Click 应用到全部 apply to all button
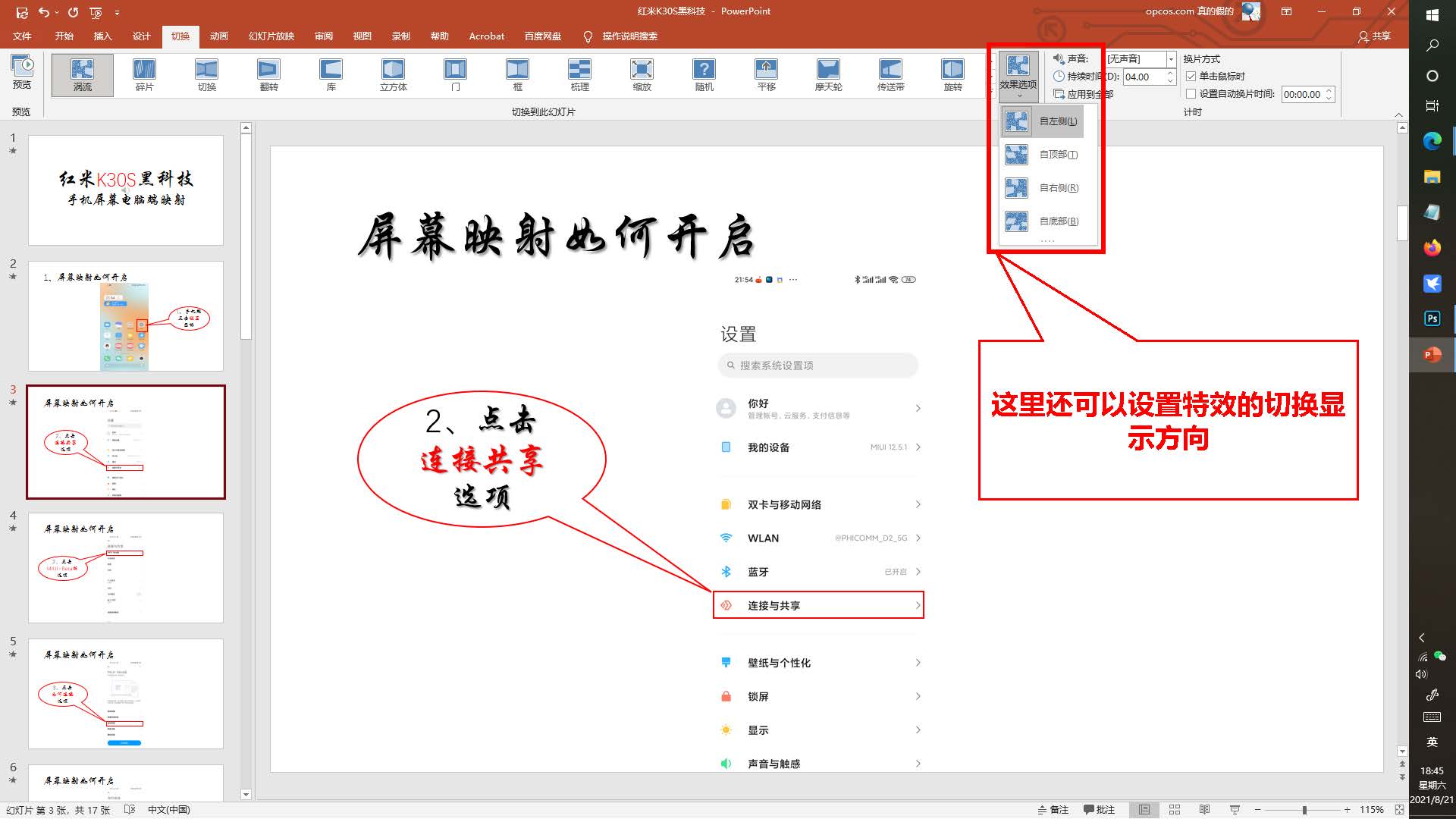 [x=1083, y=94]
